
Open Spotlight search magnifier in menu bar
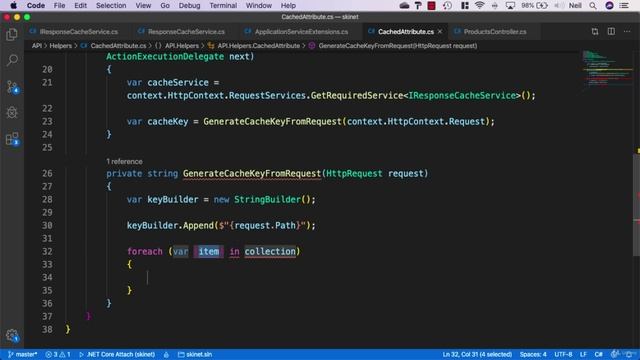click(x=593, y=5)
